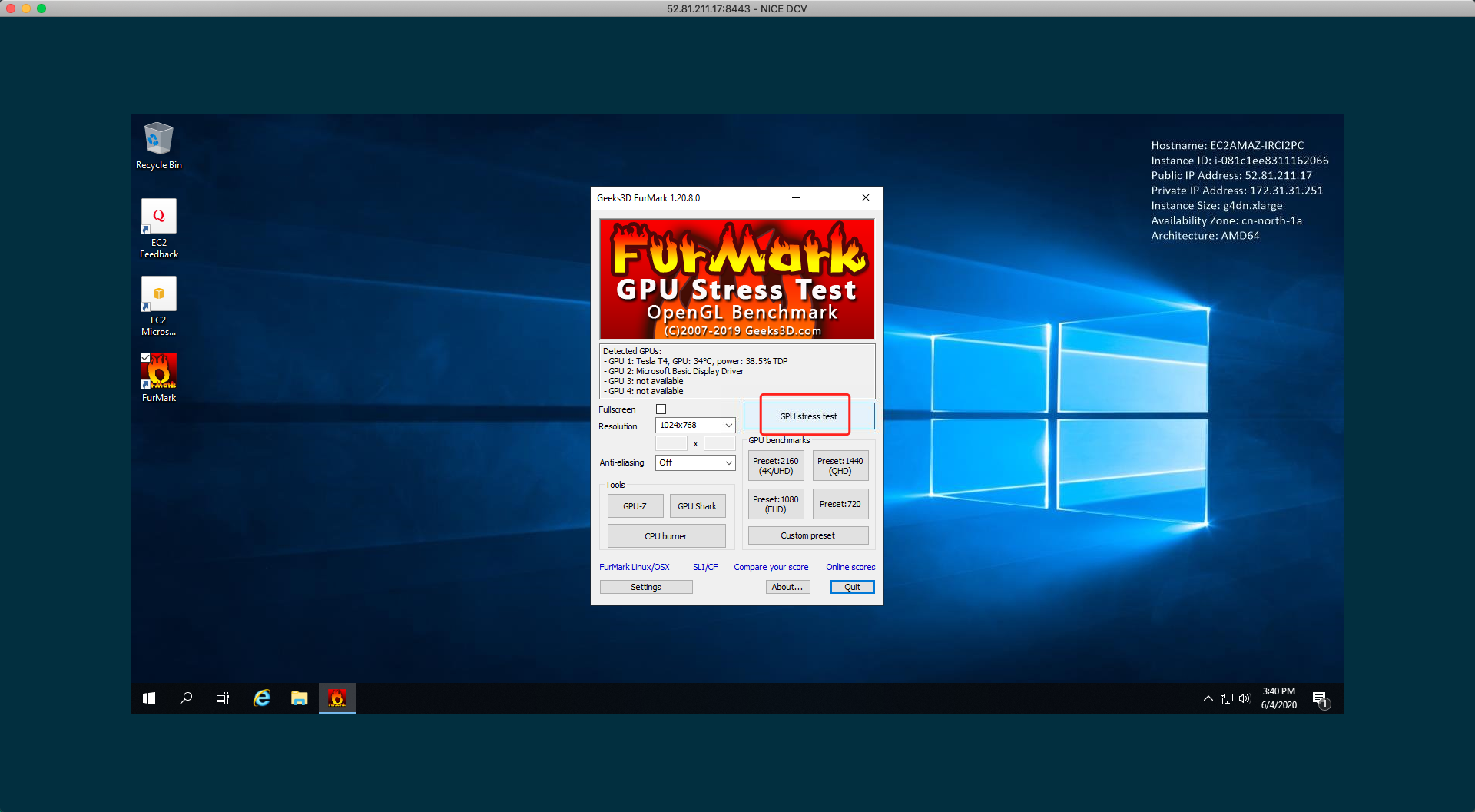Click the Windows Start button
Image resolution: width=1475 pixels, height=812 pixels.
[149, 698]
